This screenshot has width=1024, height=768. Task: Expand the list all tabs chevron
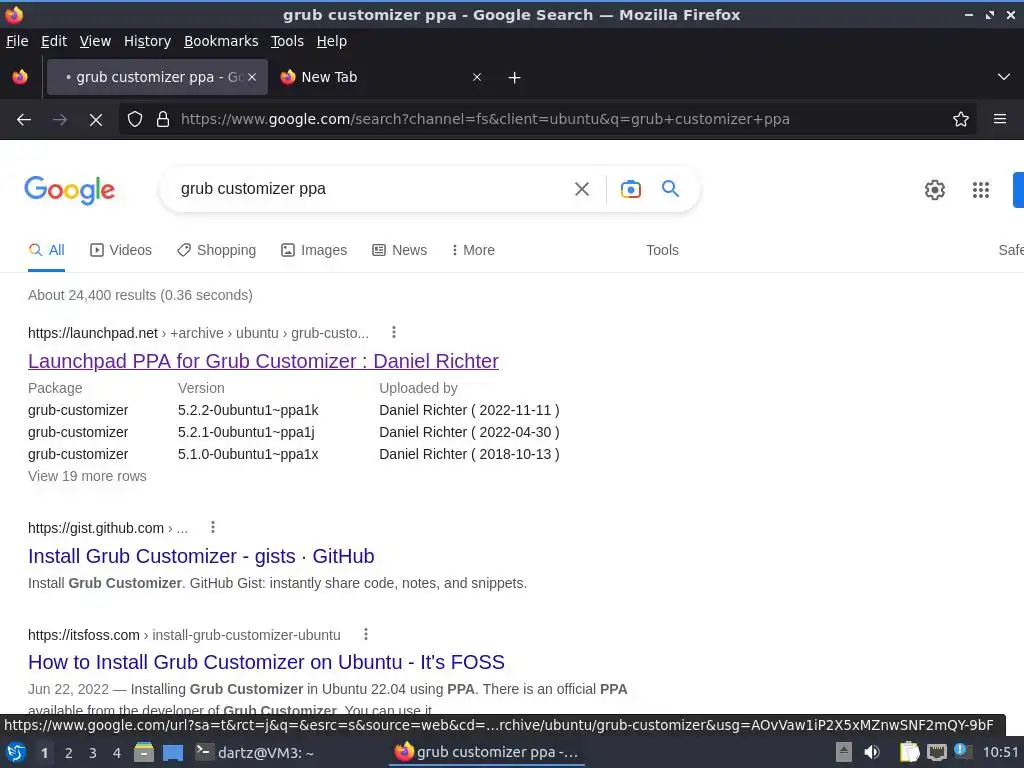coord(1004,78)
